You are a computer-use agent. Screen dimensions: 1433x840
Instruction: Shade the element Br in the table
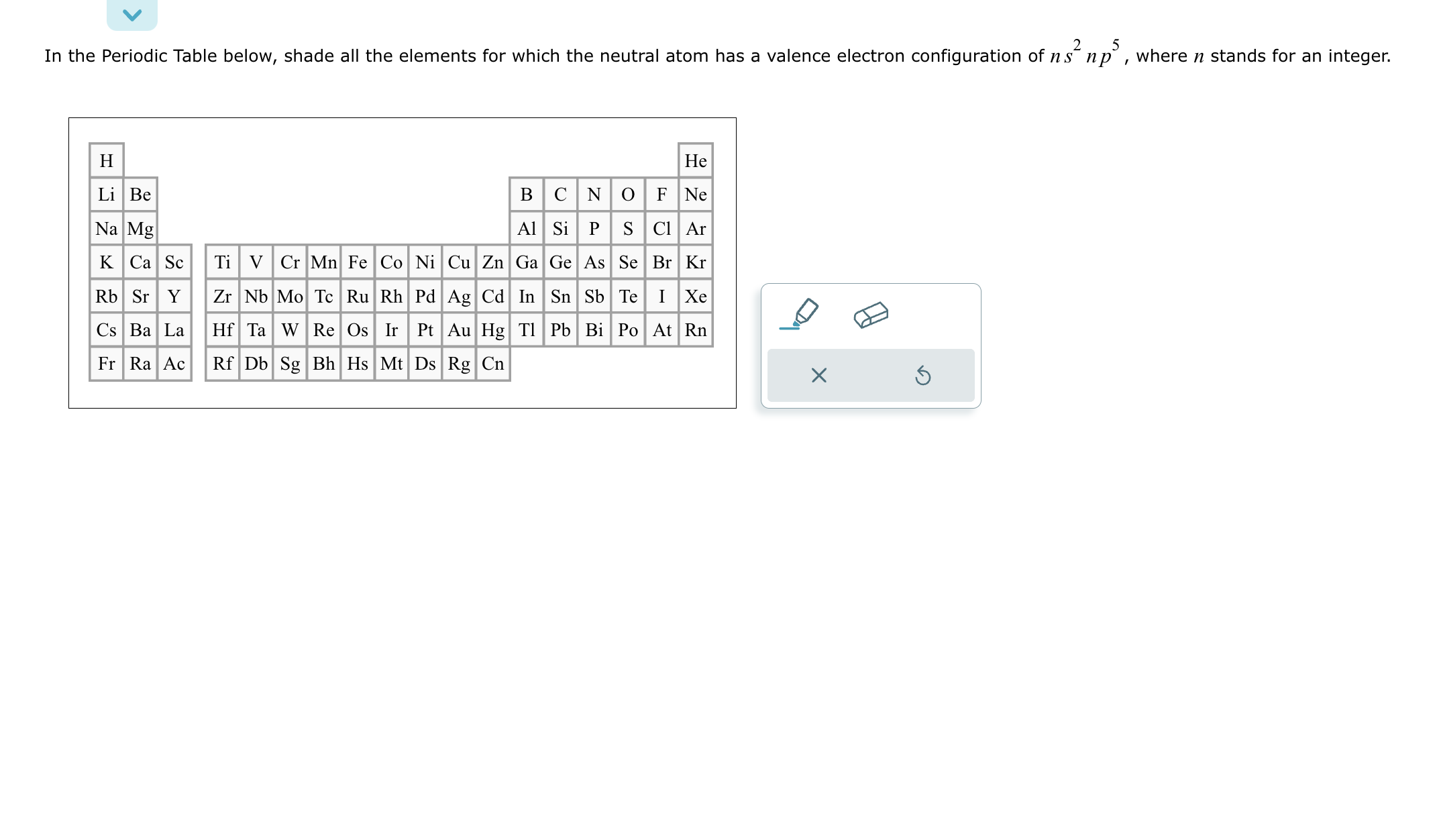pos(661,263)
